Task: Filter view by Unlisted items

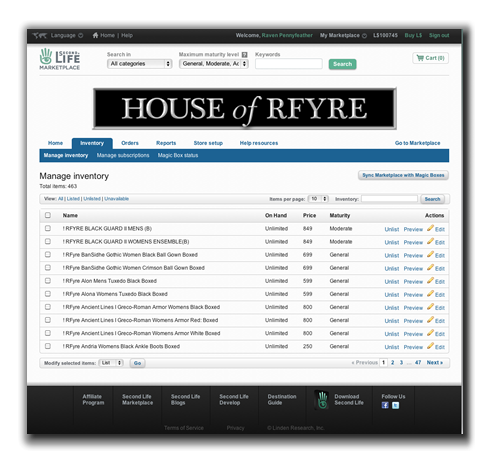Action: pyautogui.click(x=92, y=199)
